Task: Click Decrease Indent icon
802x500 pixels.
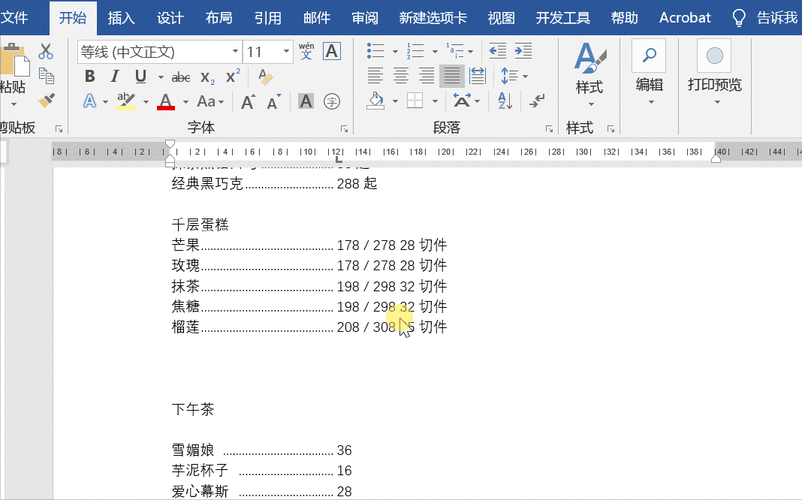Action: coord(497,51)
